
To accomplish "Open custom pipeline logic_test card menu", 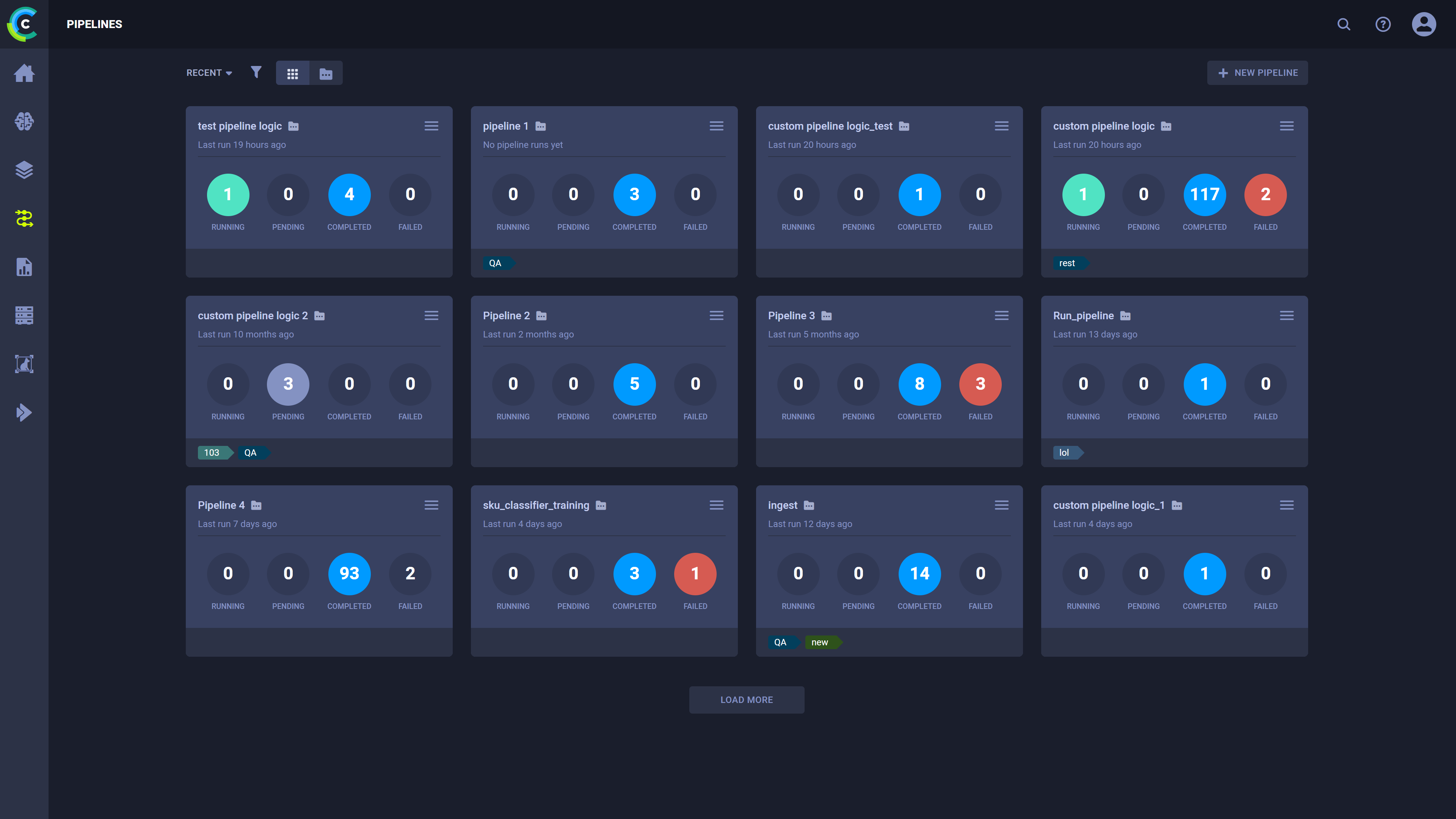I will pos(1001,126).
